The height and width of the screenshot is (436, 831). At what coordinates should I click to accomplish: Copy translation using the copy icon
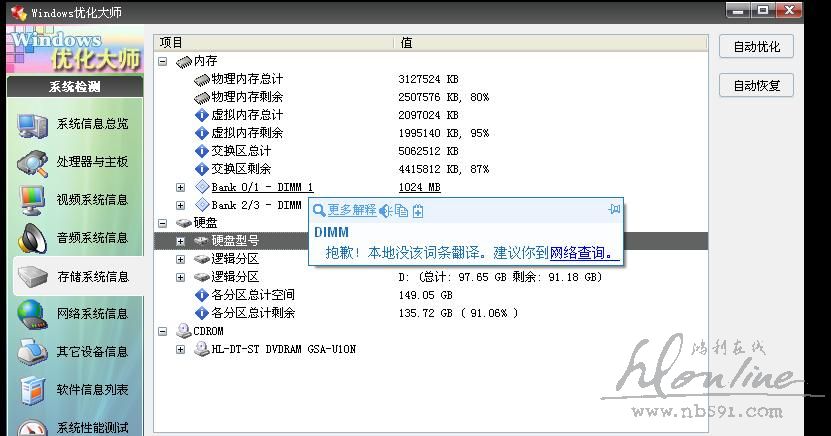[402, 211]
